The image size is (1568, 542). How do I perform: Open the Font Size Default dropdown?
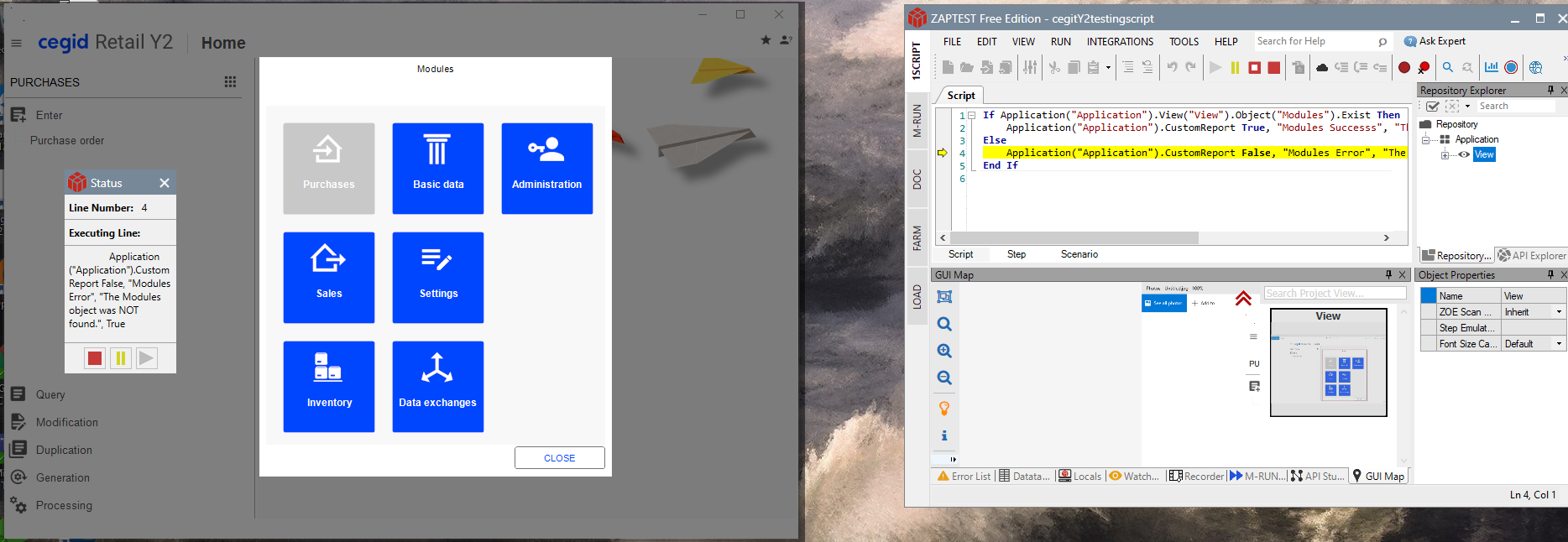1560,344
